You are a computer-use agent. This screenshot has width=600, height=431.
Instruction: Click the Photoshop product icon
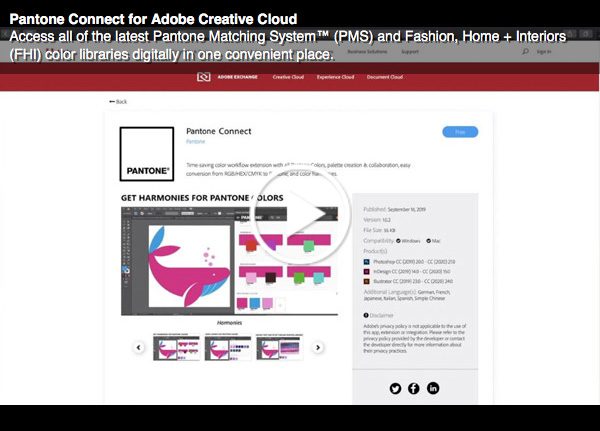tap(366, 262)
